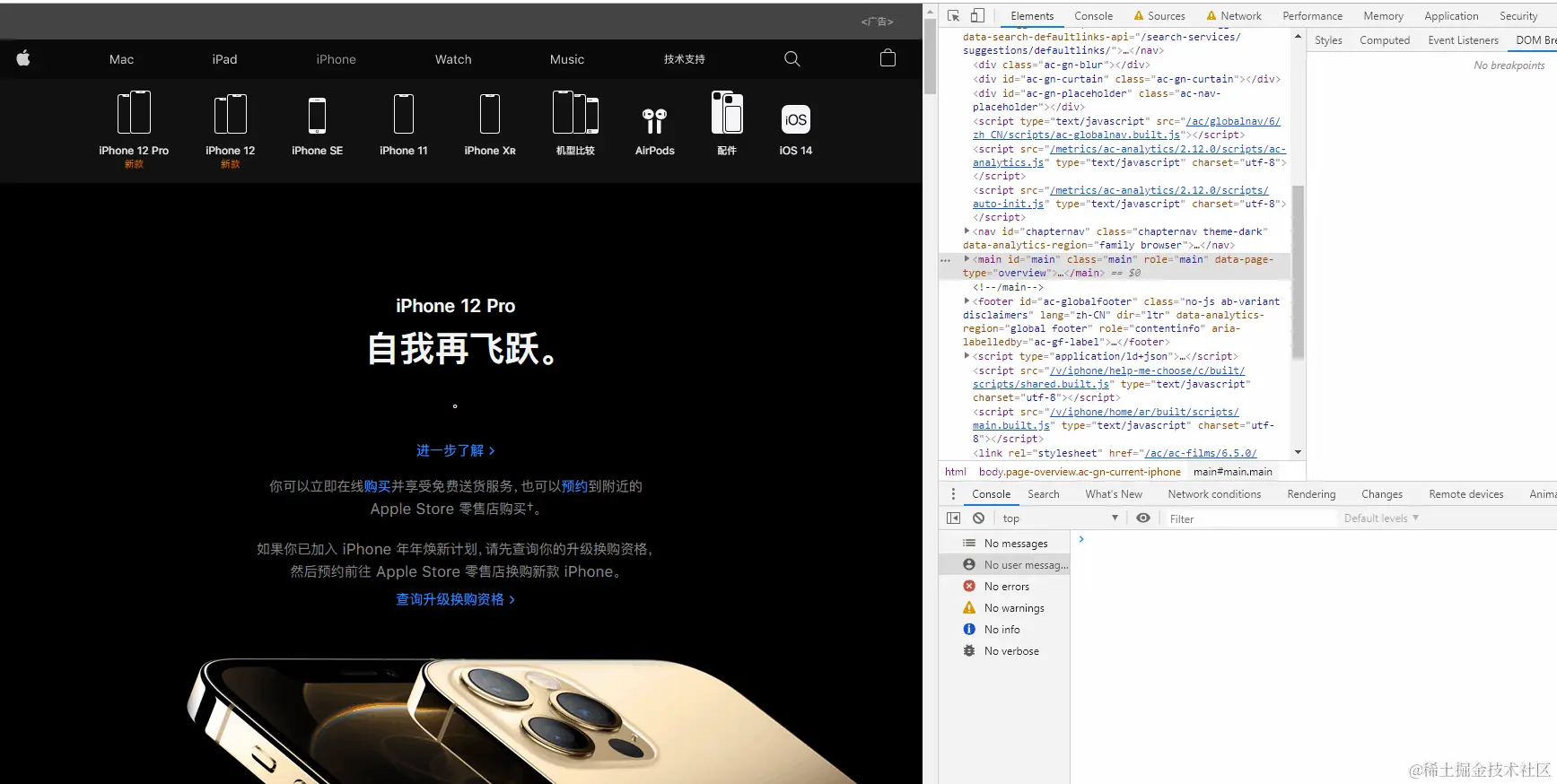Open the top context dropdown
The image size is (1557, 784).
coord(1060,518)
